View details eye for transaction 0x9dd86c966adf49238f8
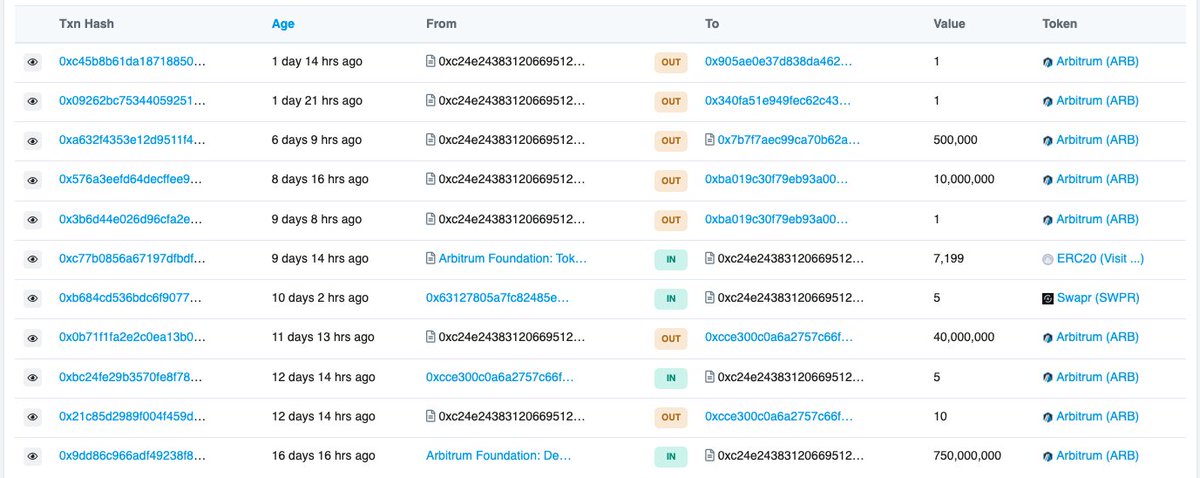The height and width of the screenshot is (478, 1200). tap(32, 456)
